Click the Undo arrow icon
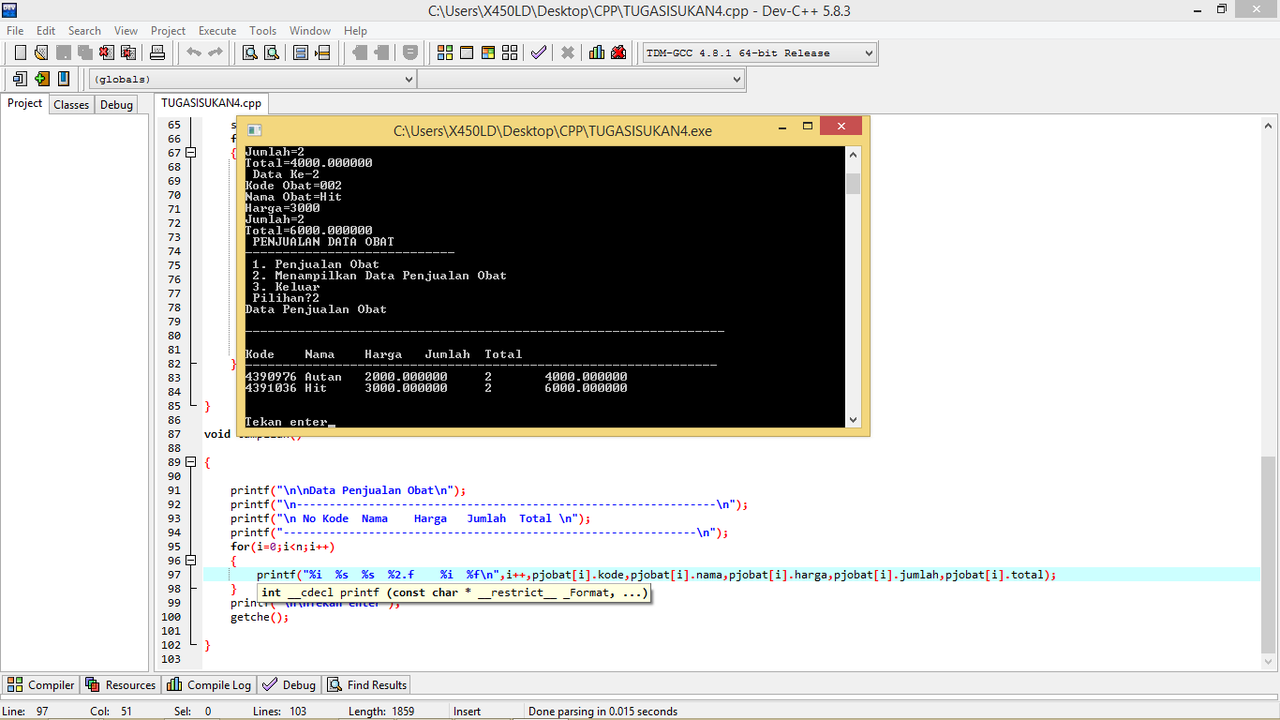 pyautogui.click(x=193, y=53)
